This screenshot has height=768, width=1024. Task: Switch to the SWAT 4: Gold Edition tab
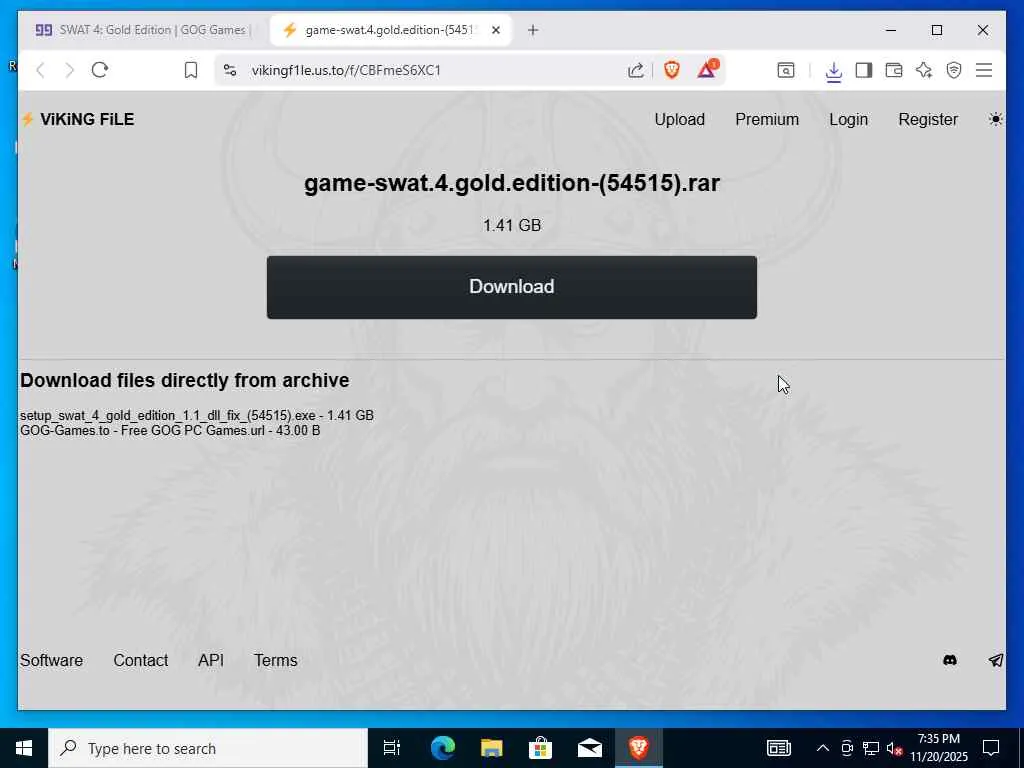[143, 30]
